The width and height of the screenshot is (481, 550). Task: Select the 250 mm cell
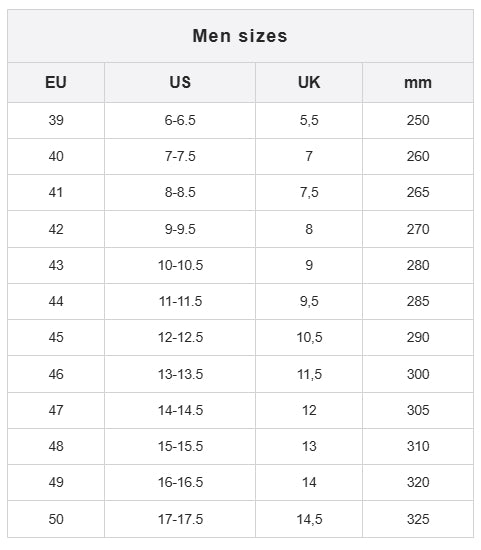click(x=418, y=120)
